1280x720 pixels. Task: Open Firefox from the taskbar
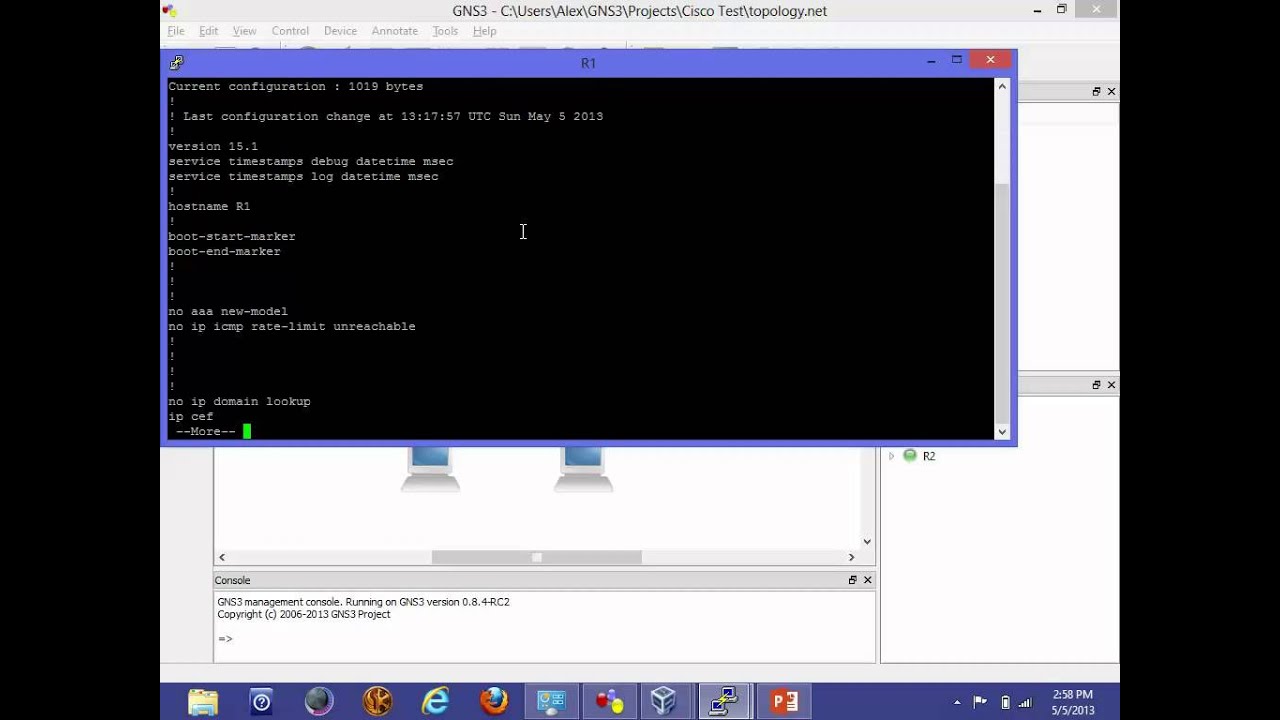493,702
